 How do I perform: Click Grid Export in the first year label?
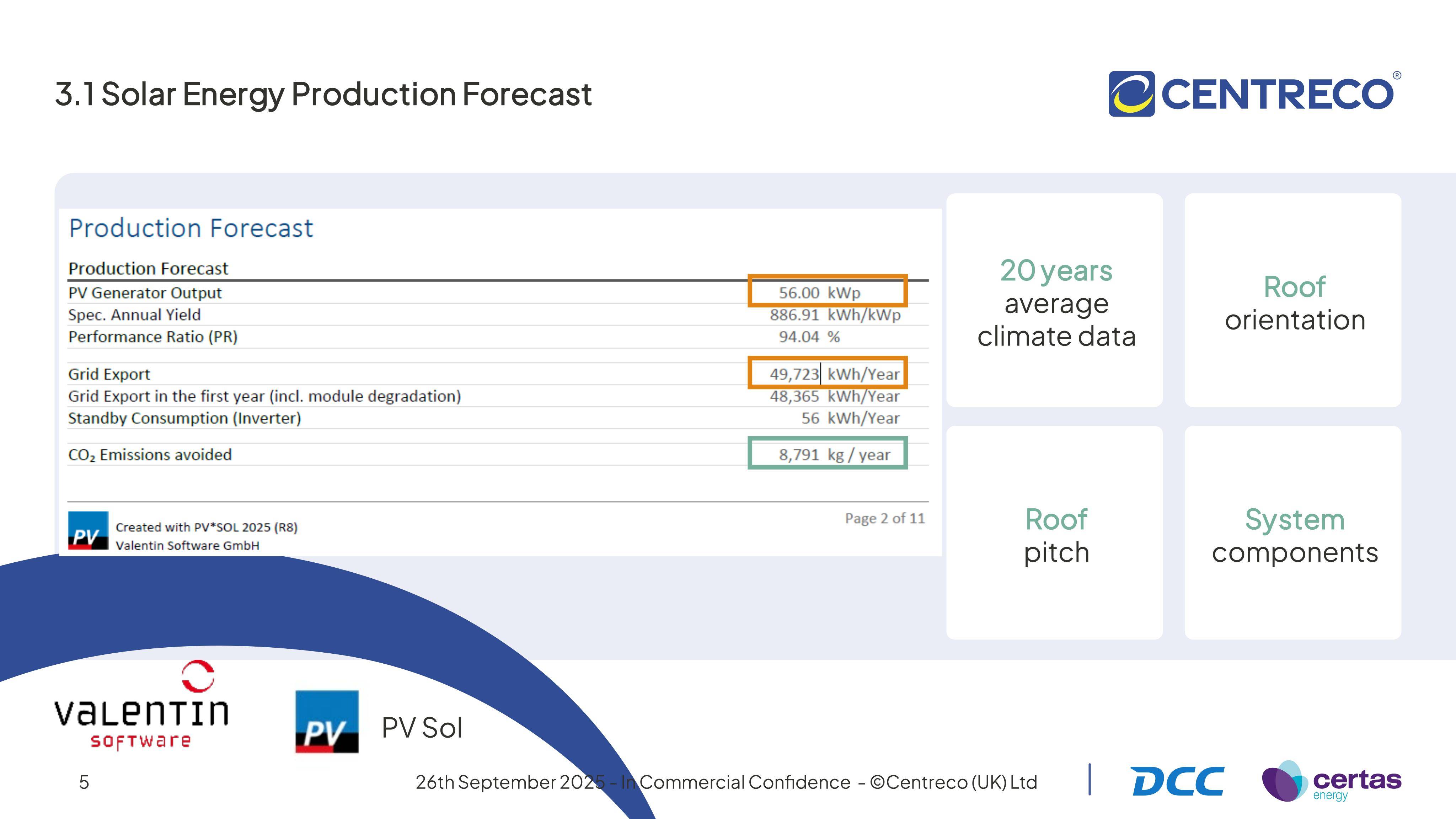coord(264,396)
